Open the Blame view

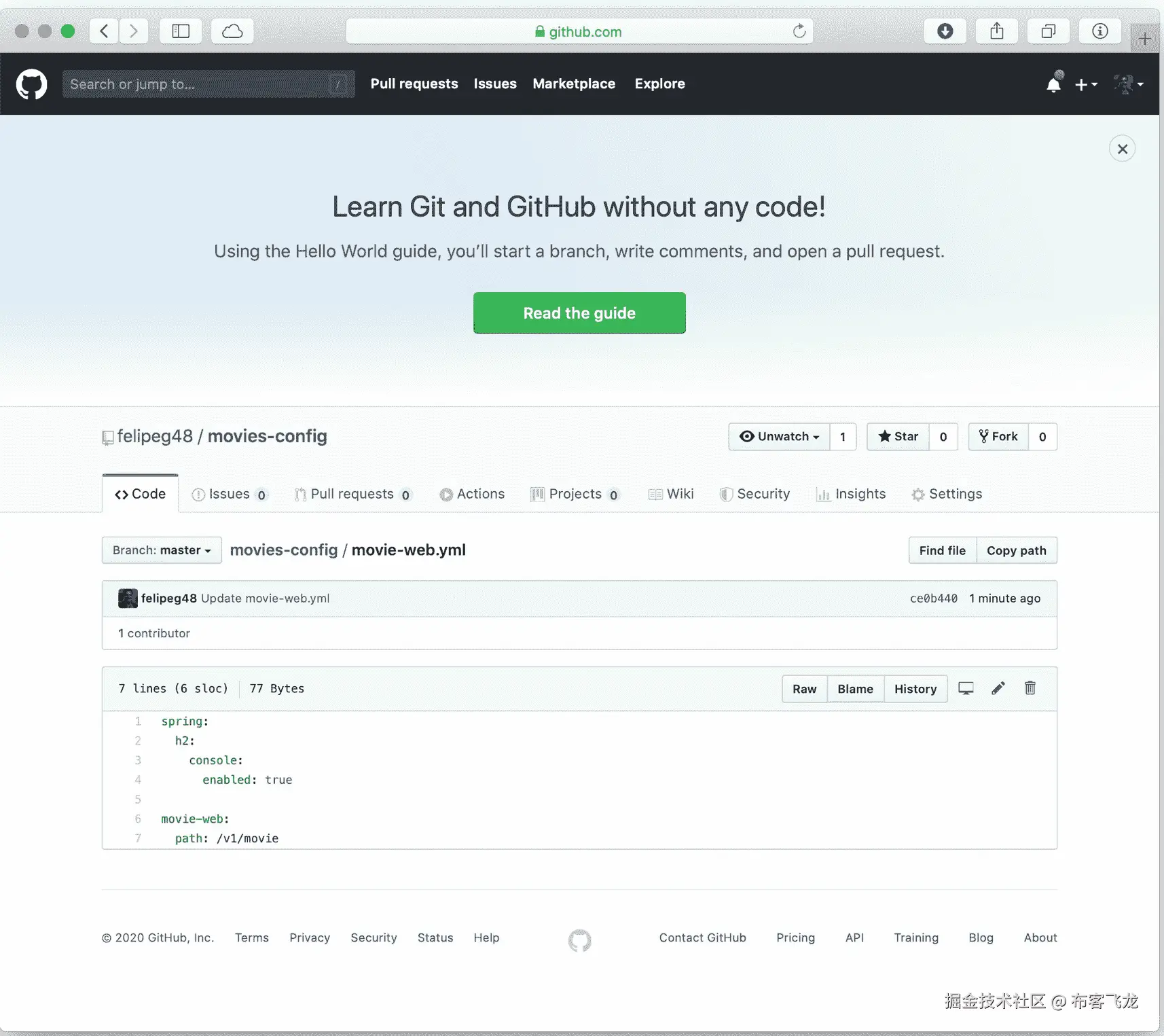(856, 689)
